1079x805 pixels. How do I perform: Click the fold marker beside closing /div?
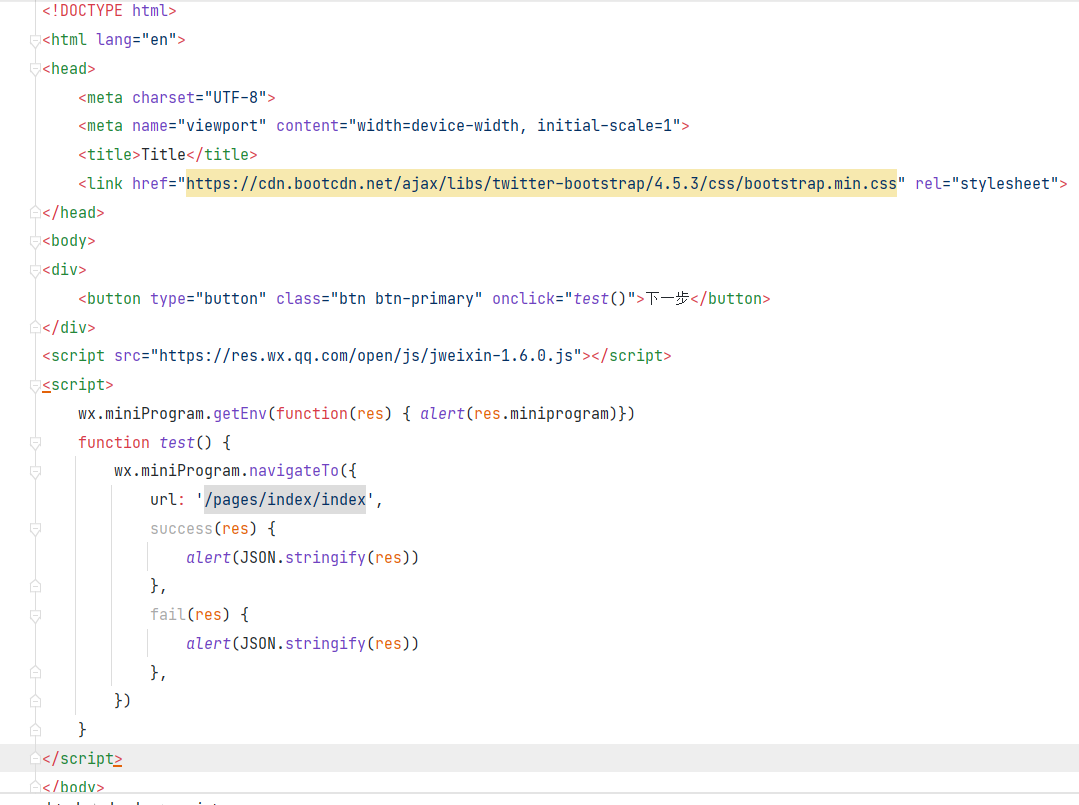tap(35, 328)
